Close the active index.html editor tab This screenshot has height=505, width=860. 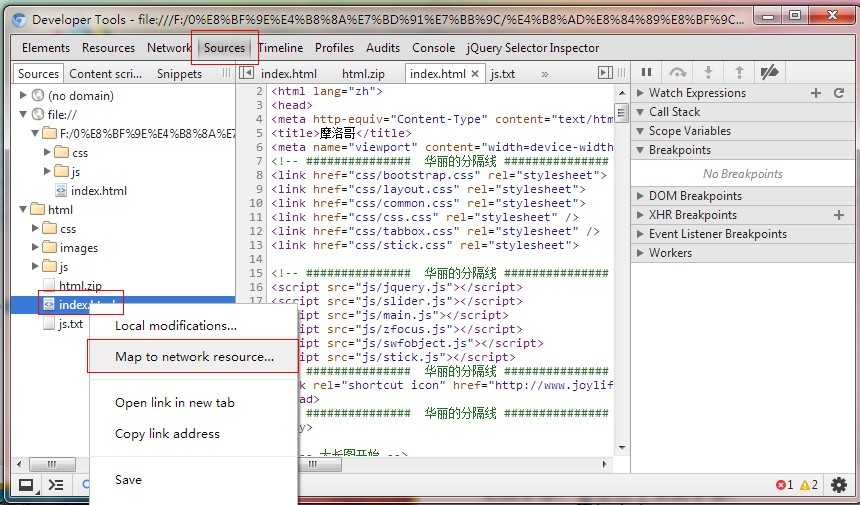coord(475,73)
